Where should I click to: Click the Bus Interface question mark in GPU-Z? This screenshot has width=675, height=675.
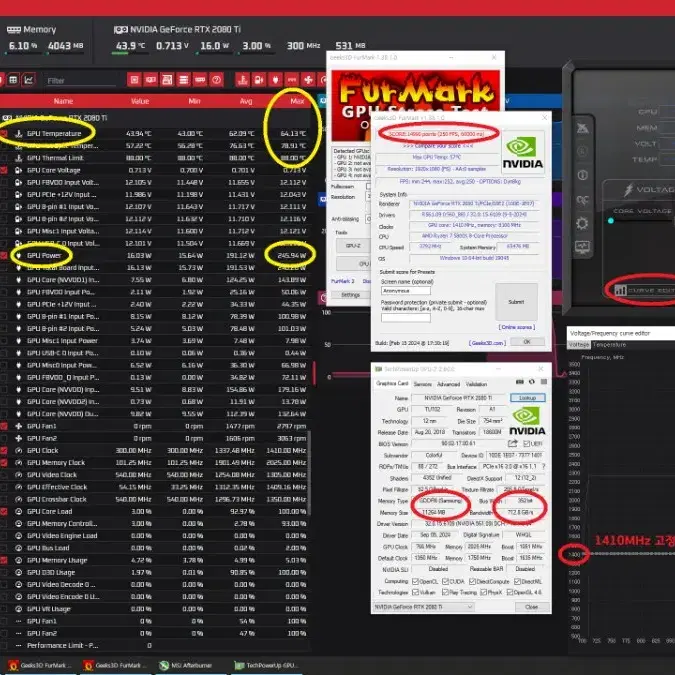[544, 467]
